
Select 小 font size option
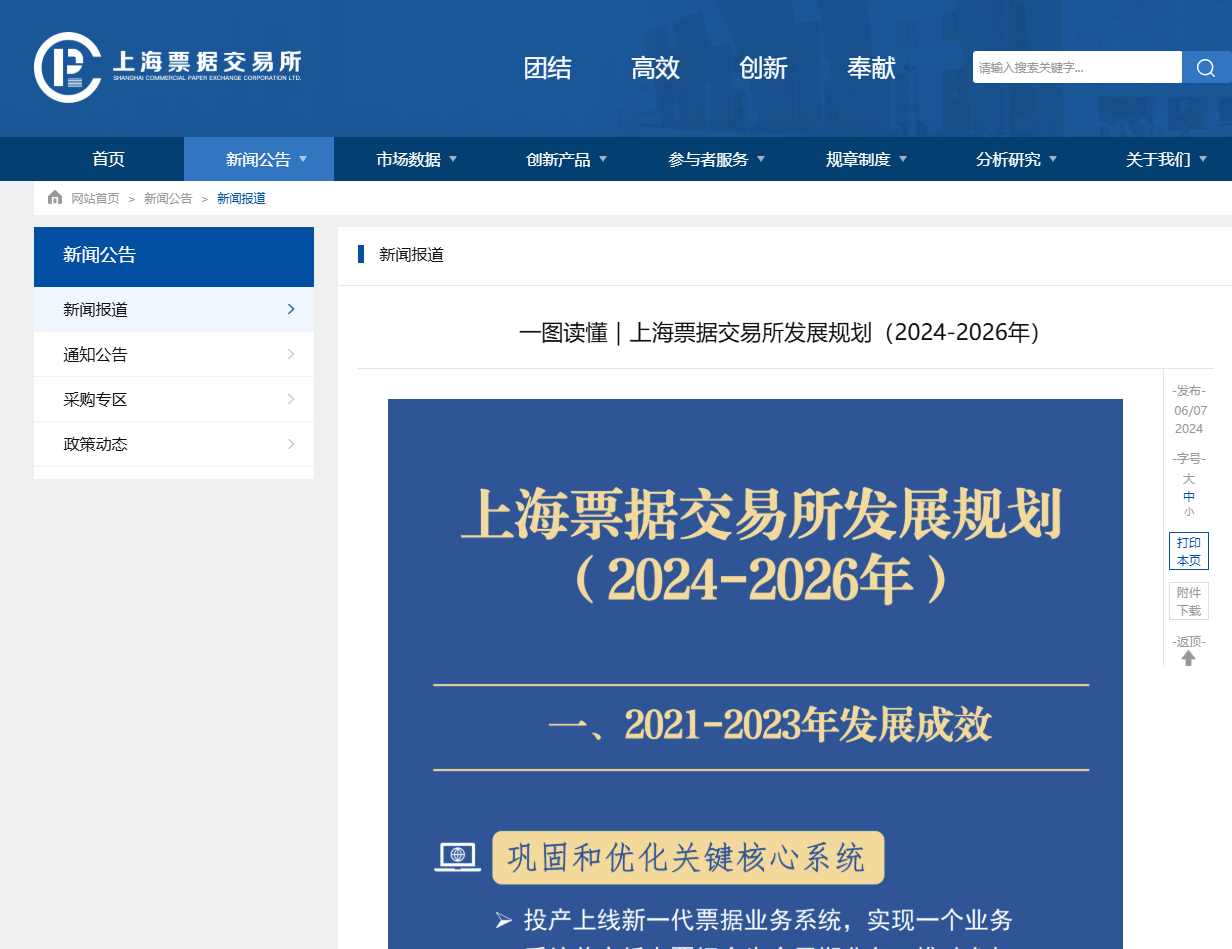click(1189, 512)
